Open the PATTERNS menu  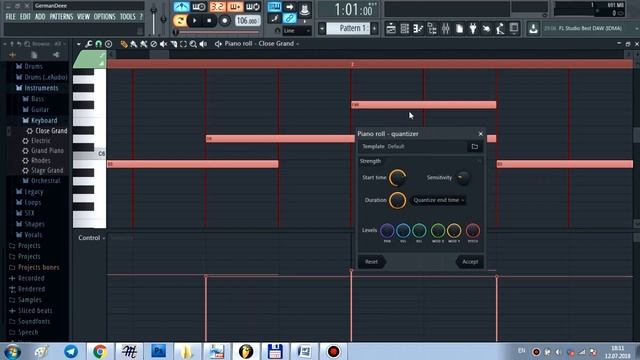(61, 17)
